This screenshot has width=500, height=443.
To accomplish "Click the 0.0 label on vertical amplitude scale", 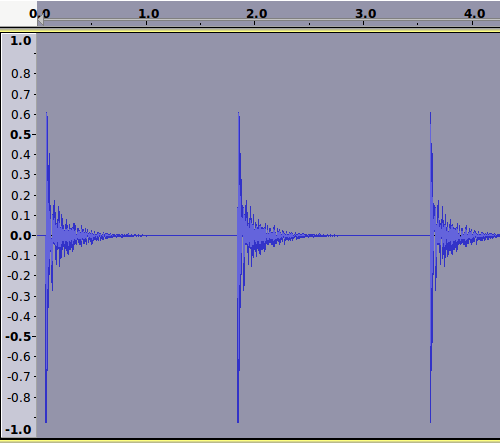I will 20,236.
